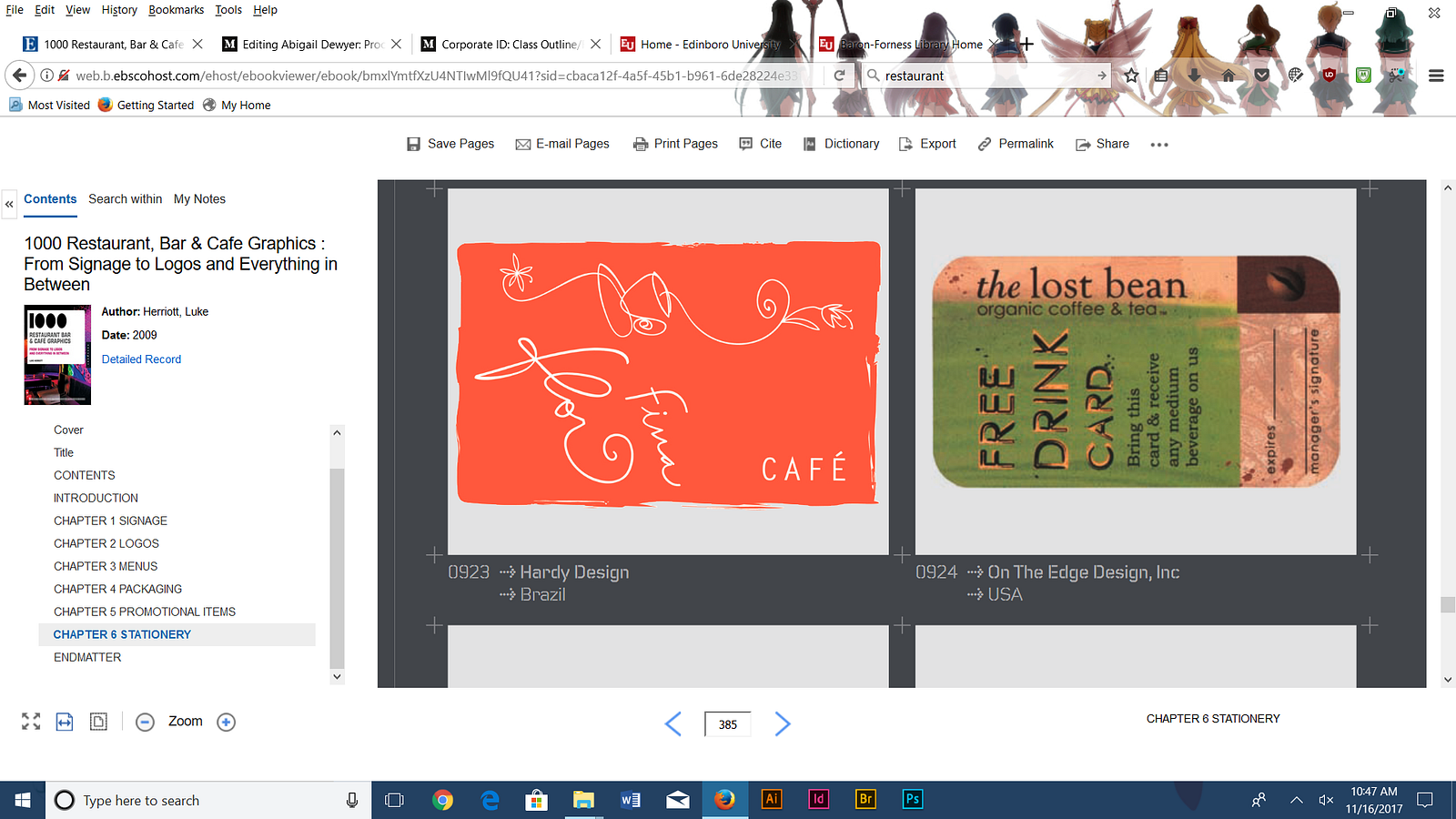Click the Cortana search box
1456x819 pixels.
coord(208,800)
